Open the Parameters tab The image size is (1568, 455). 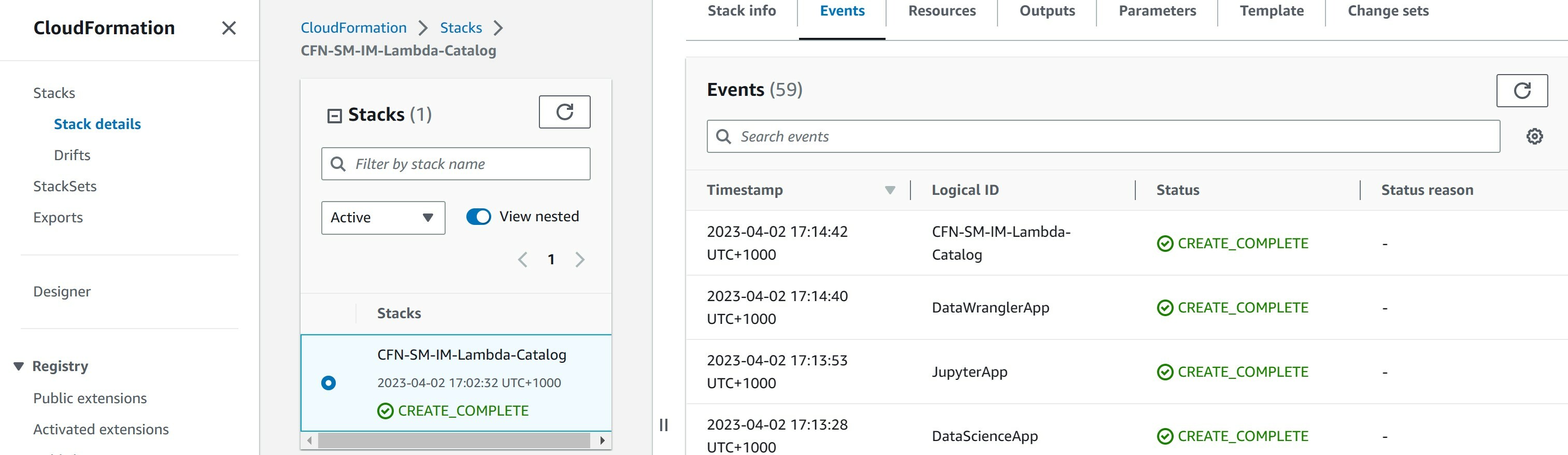(x=1157, y=11)
